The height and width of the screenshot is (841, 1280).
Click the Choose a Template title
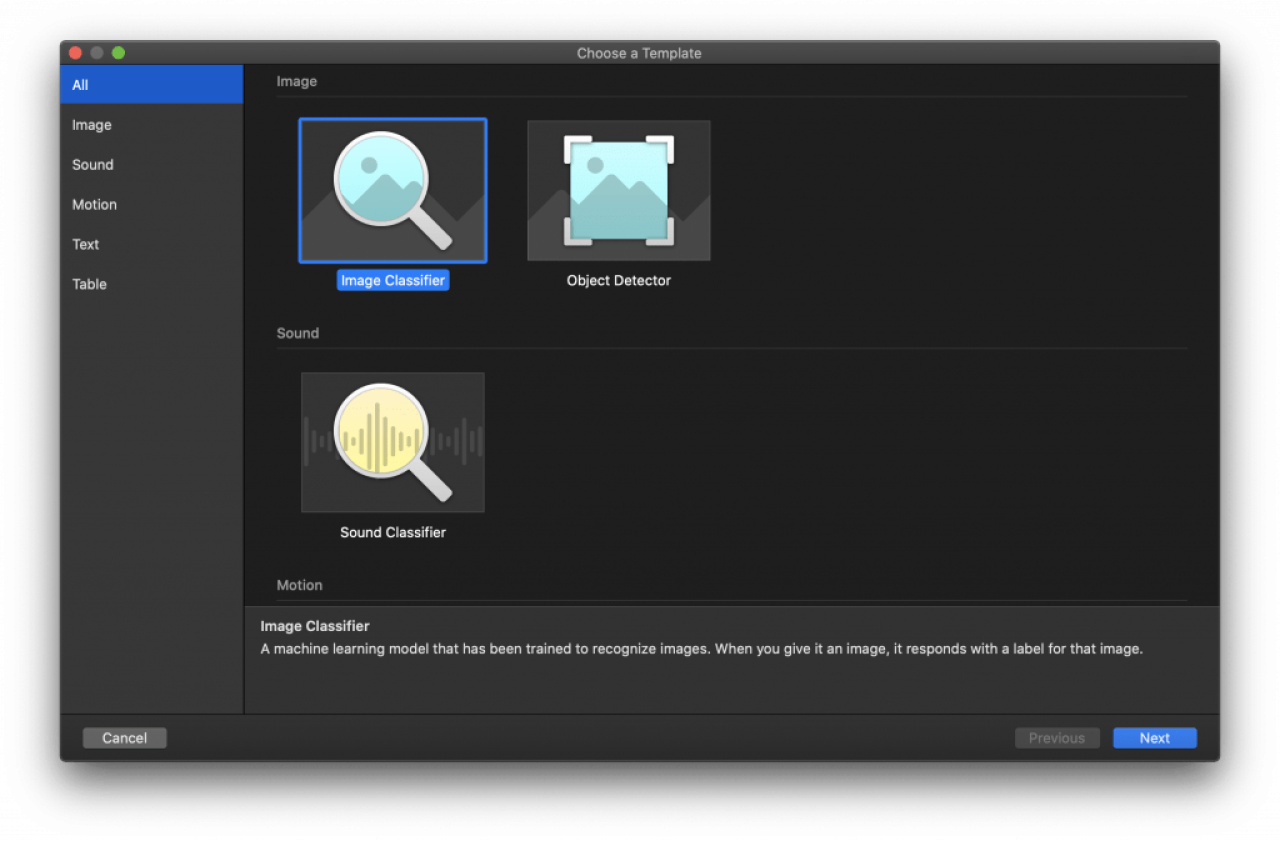point(639,53)
